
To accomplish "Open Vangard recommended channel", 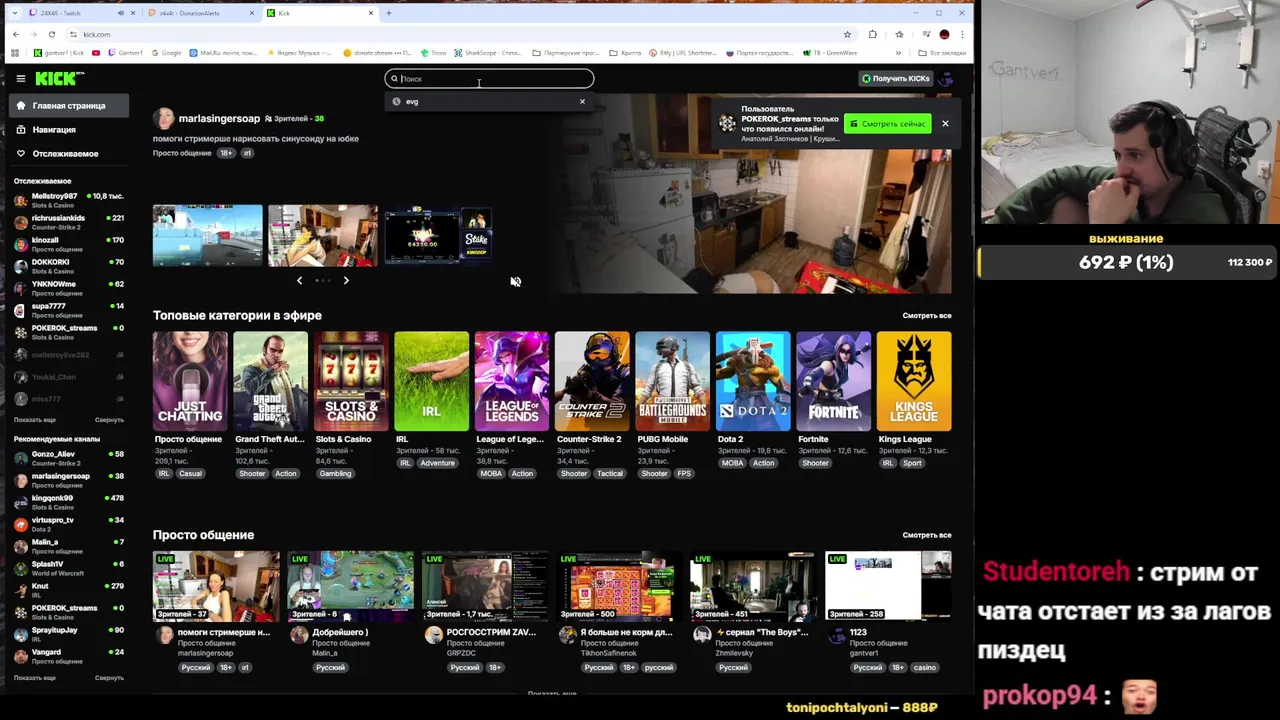I will pyautogui.click(x=68, y=656).
